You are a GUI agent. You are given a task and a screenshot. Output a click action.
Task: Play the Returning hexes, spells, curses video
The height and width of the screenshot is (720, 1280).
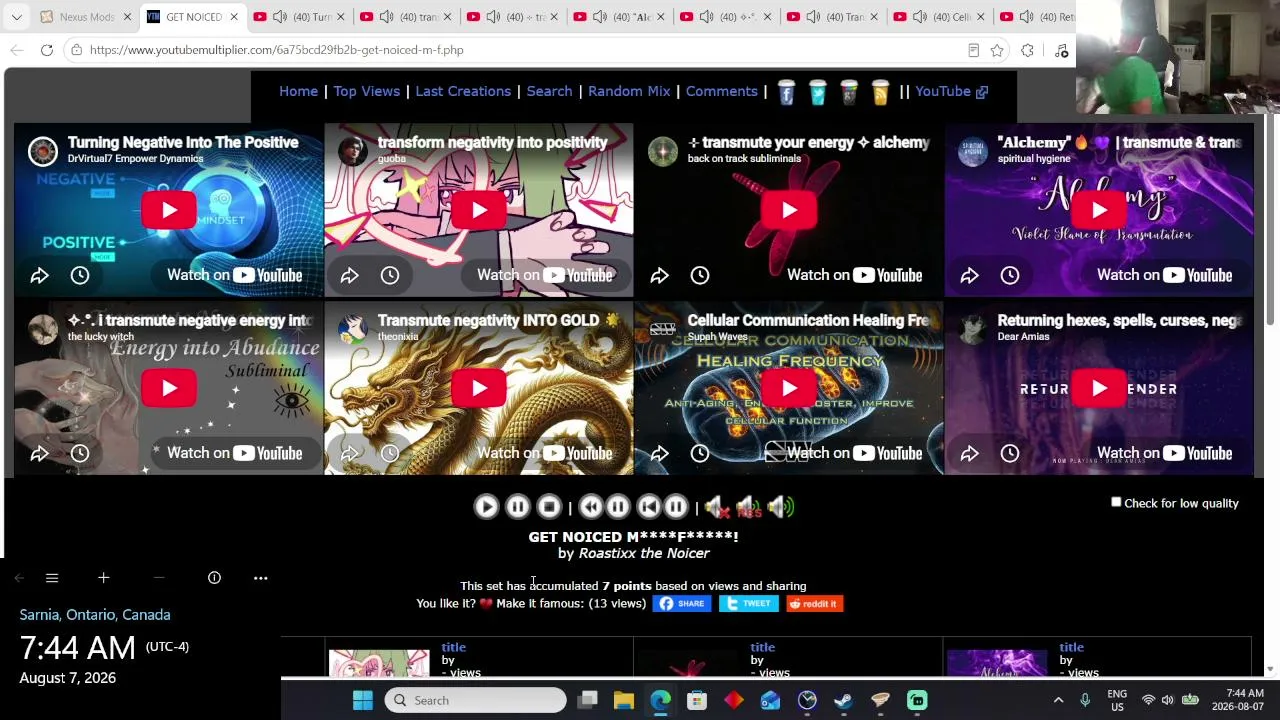[1099, 388]
